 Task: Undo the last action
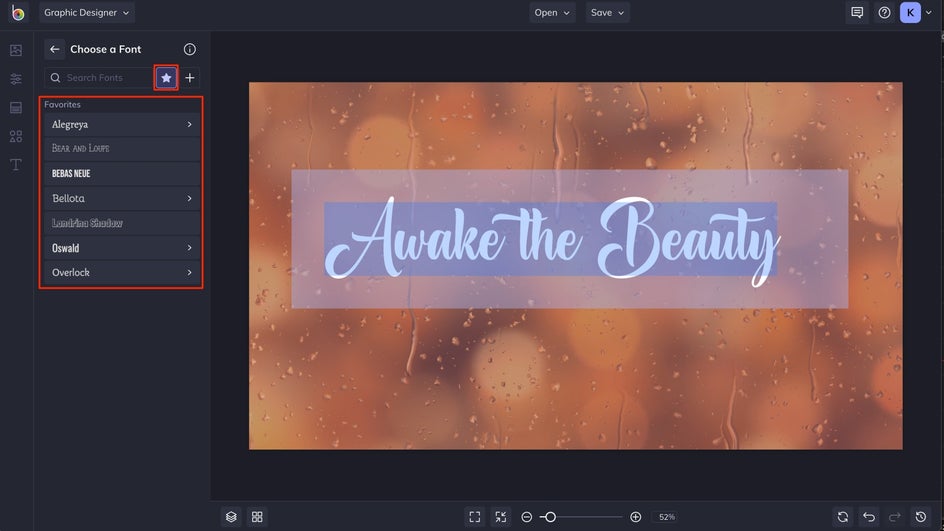coord(869,517)
